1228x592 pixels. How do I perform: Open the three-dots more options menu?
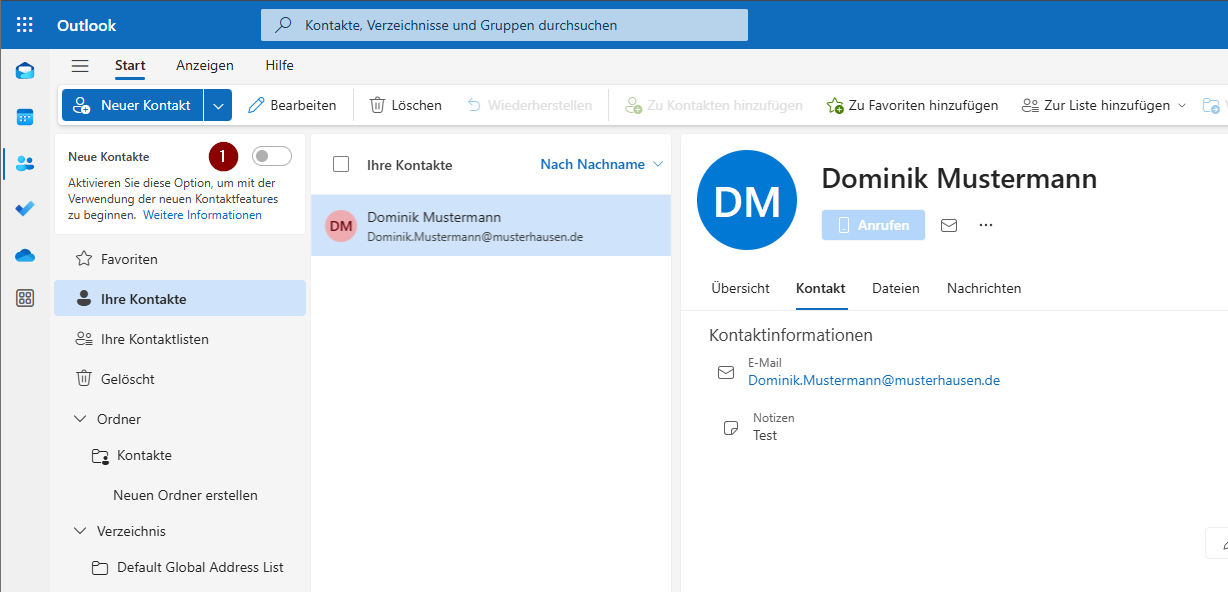tap(986, 225)
